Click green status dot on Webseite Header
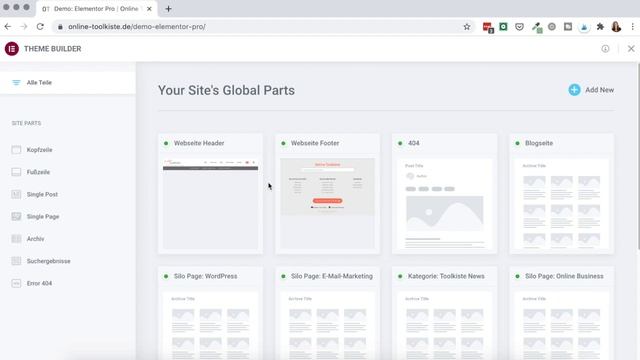Image resolution: width=640 pixels, height=360 pixels. click(166, 143)
